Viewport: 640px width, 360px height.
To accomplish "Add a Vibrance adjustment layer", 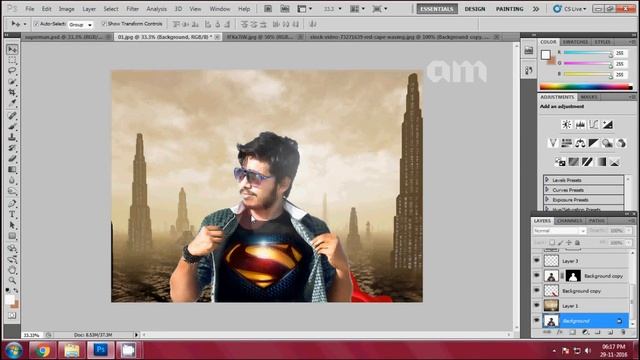I will coord(553,143).
